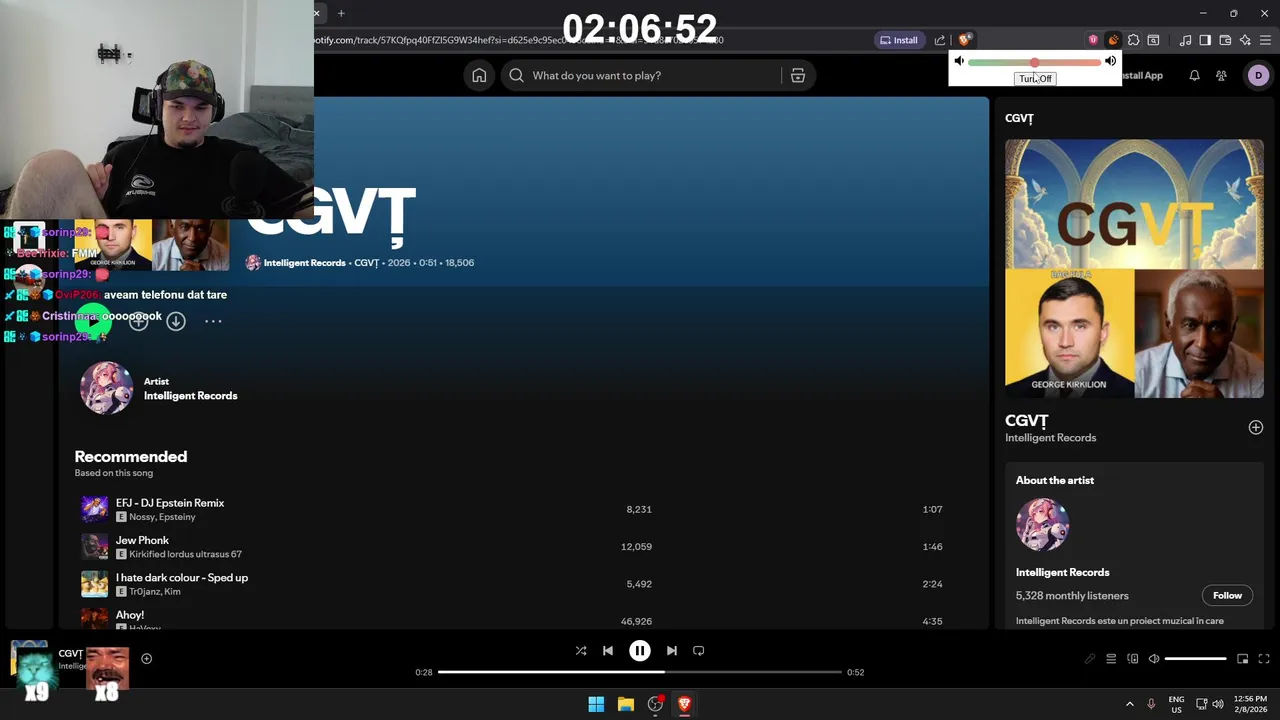Select the recommended song Jew Phonk
Image resolution: width=1280 pixels, height=720 pixels.
point(142,540)
